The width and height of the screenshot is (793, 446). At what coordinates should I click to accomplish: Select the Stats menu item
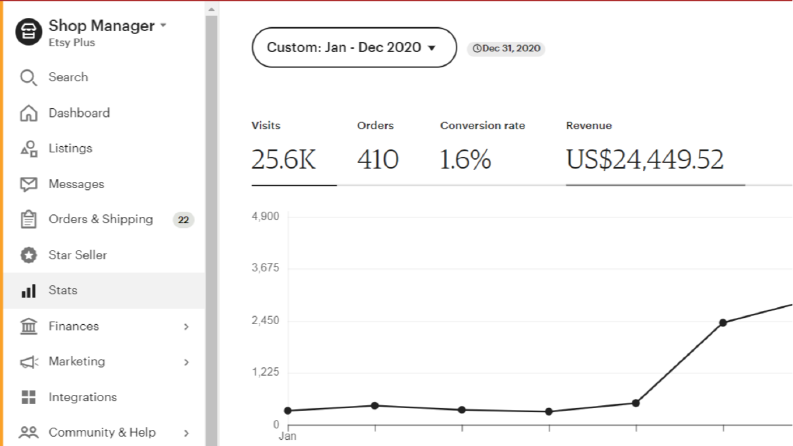click(104, 290)
